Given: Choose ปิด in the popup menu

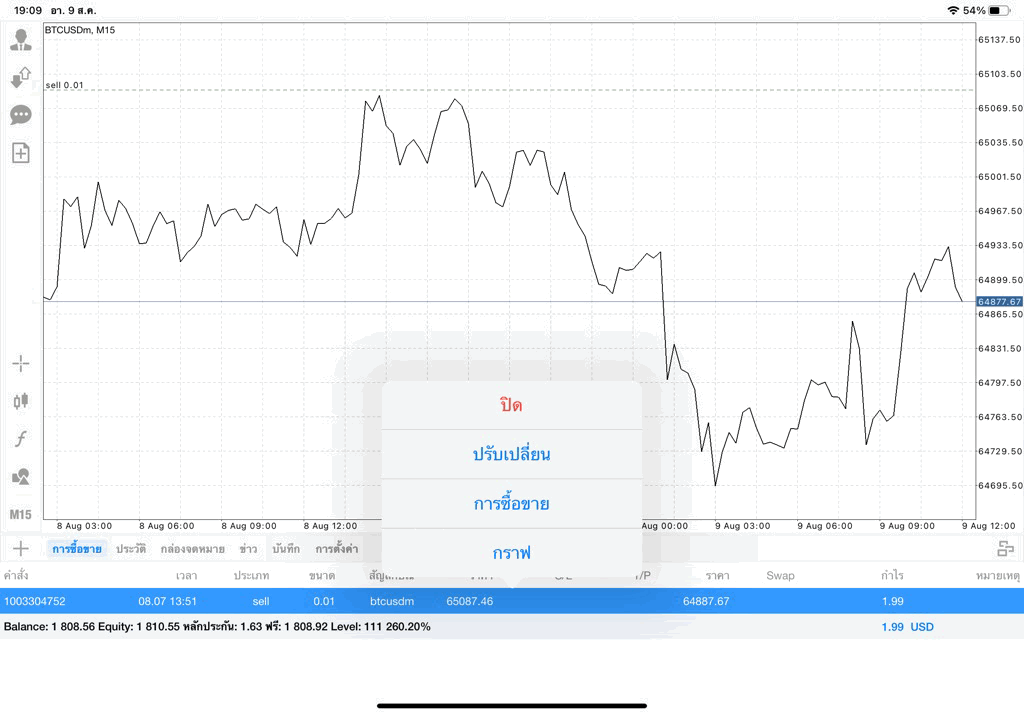Looking at the screenshot, I should pyautogui.click(x=511, y=405).
